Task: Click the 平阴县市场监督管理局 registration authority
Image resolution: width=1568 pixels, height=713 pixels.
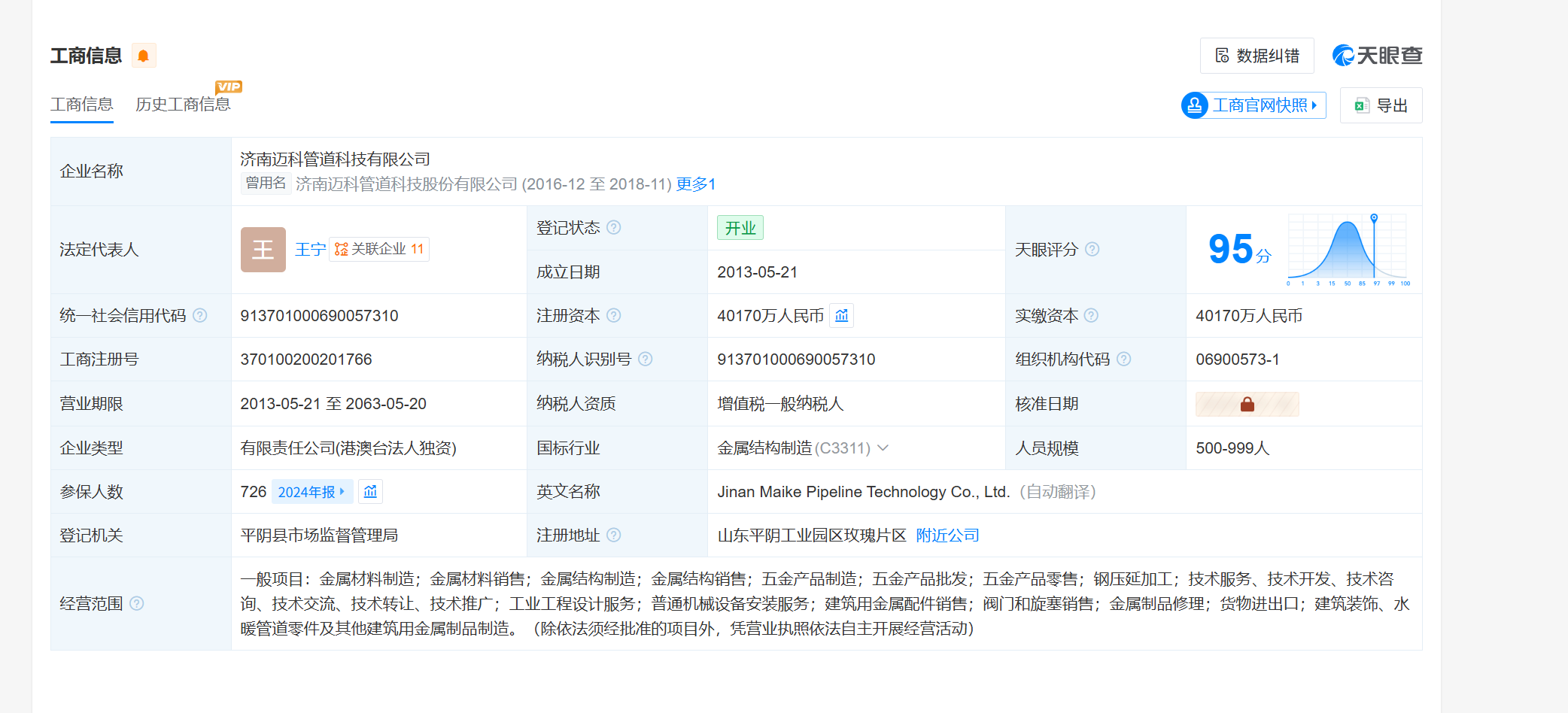Action: pos(319,535)
